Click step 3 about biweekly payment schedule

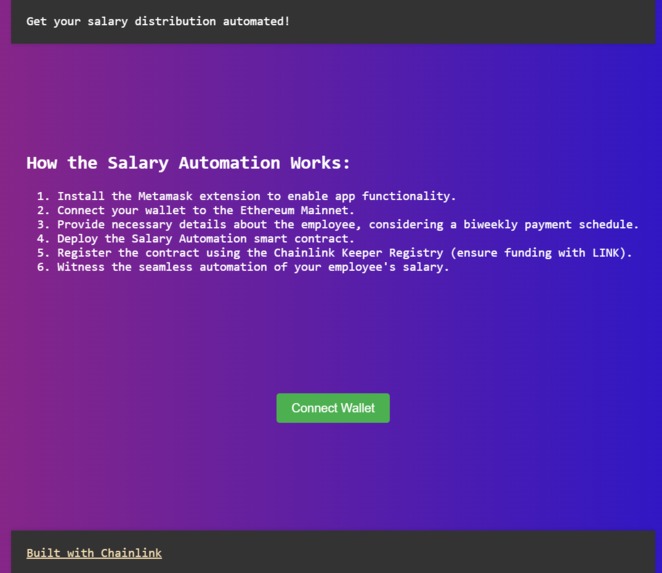348,225
